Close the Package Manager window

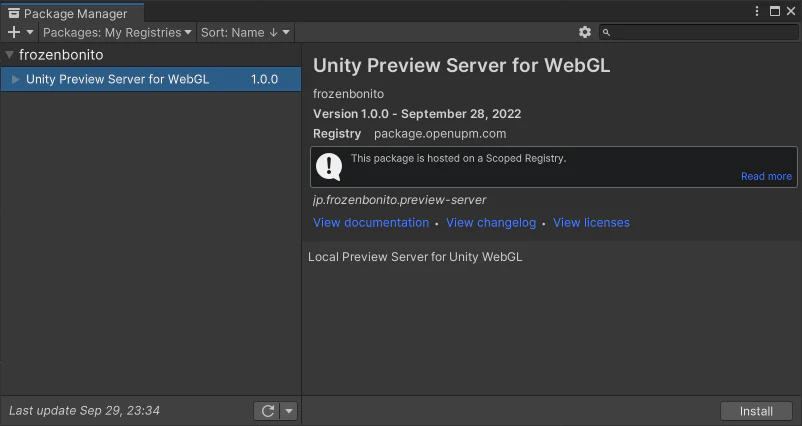pyautogui.click(x=791, y=11)
